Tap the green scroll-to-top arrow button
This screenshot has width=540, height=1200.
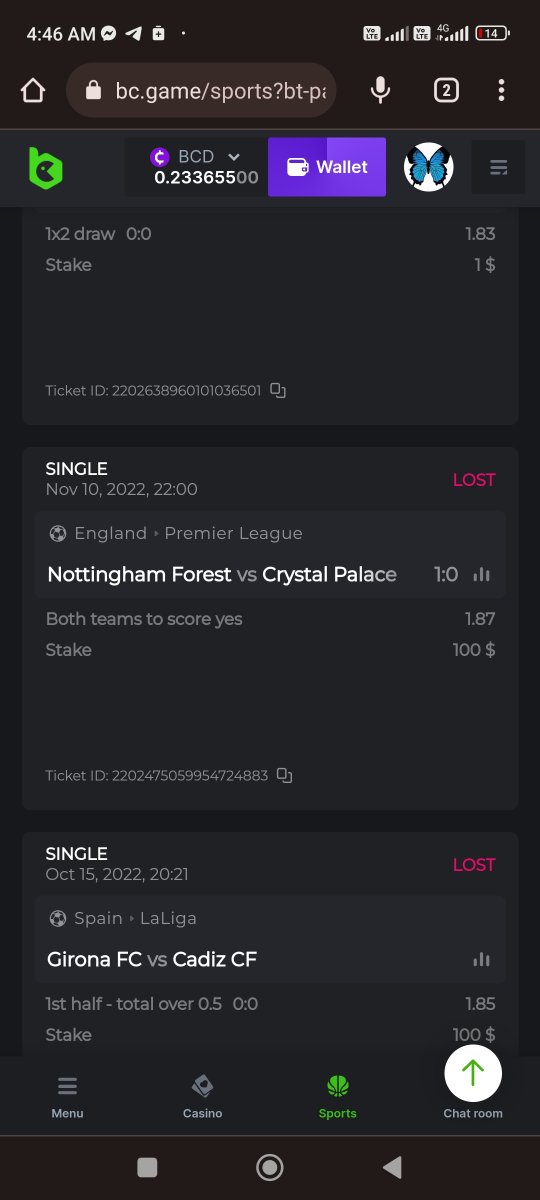pos(473,1073)
